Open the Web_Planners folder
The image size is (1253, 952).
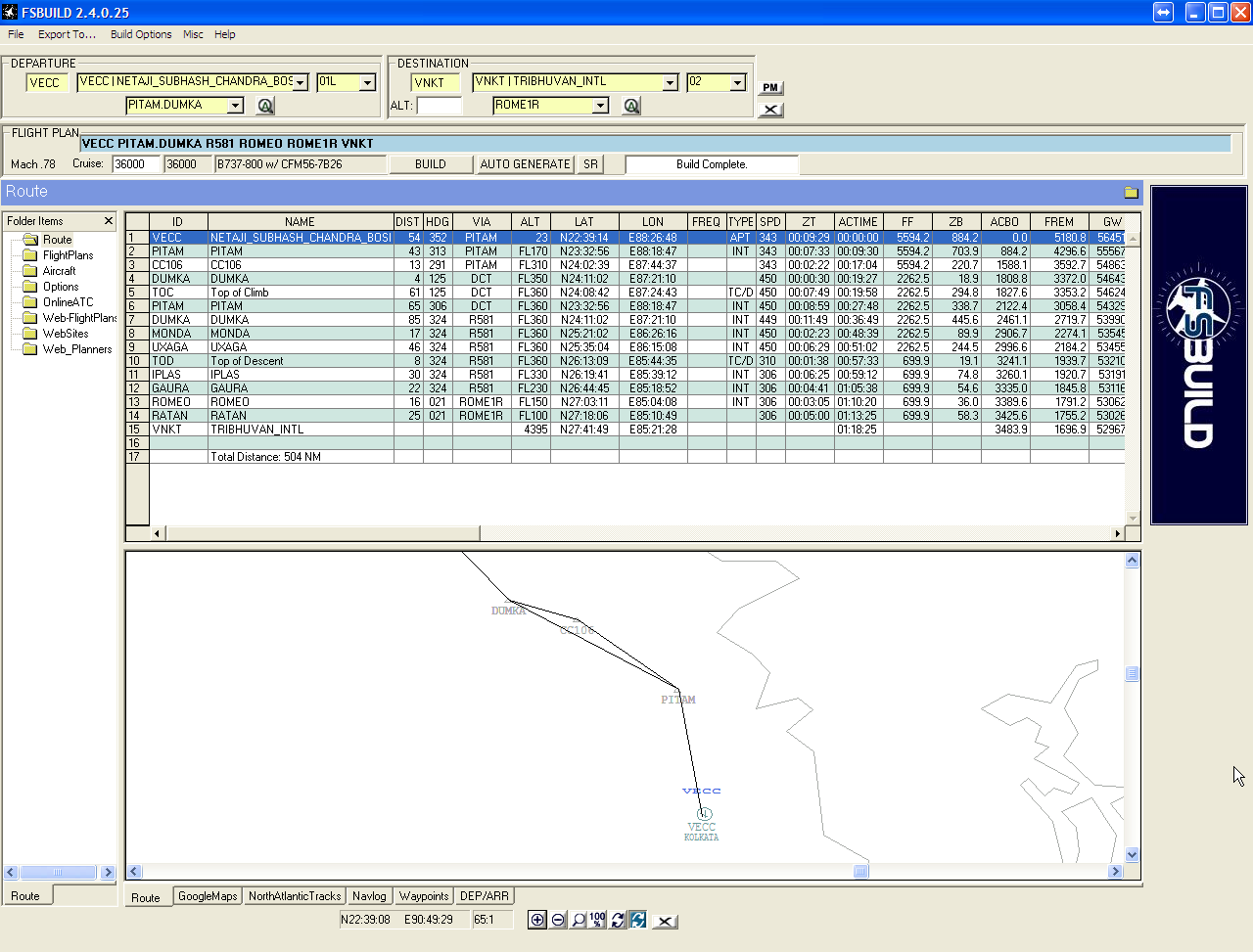point(68,349)
